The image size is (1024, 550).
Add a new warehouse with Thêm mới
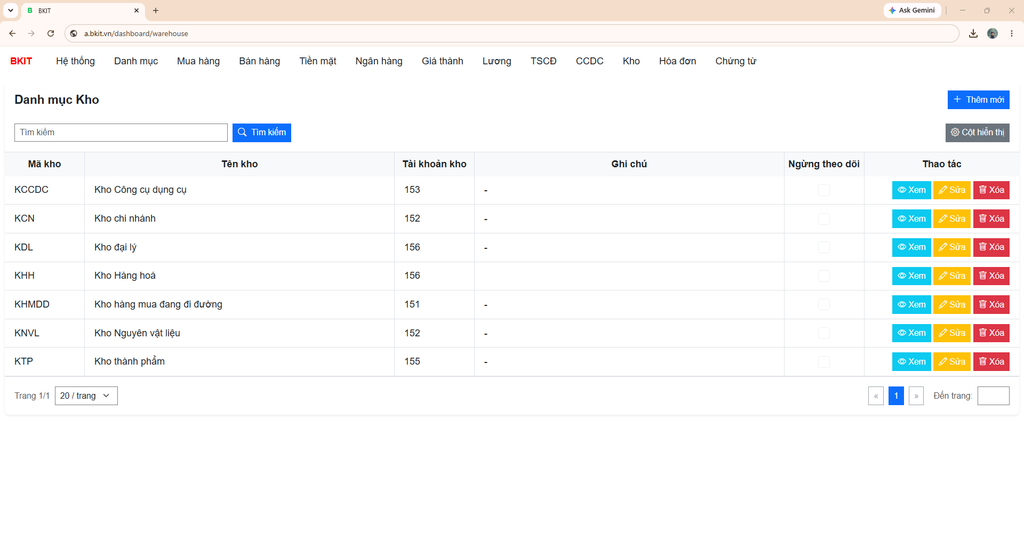978,100
